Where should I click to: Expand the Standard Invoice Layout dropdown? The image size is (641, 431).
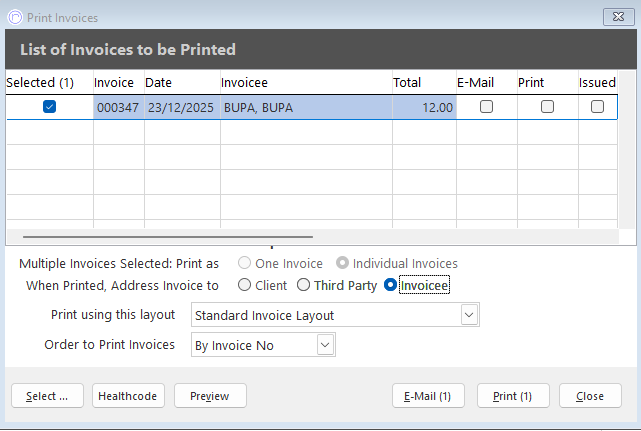click(469, 315)
